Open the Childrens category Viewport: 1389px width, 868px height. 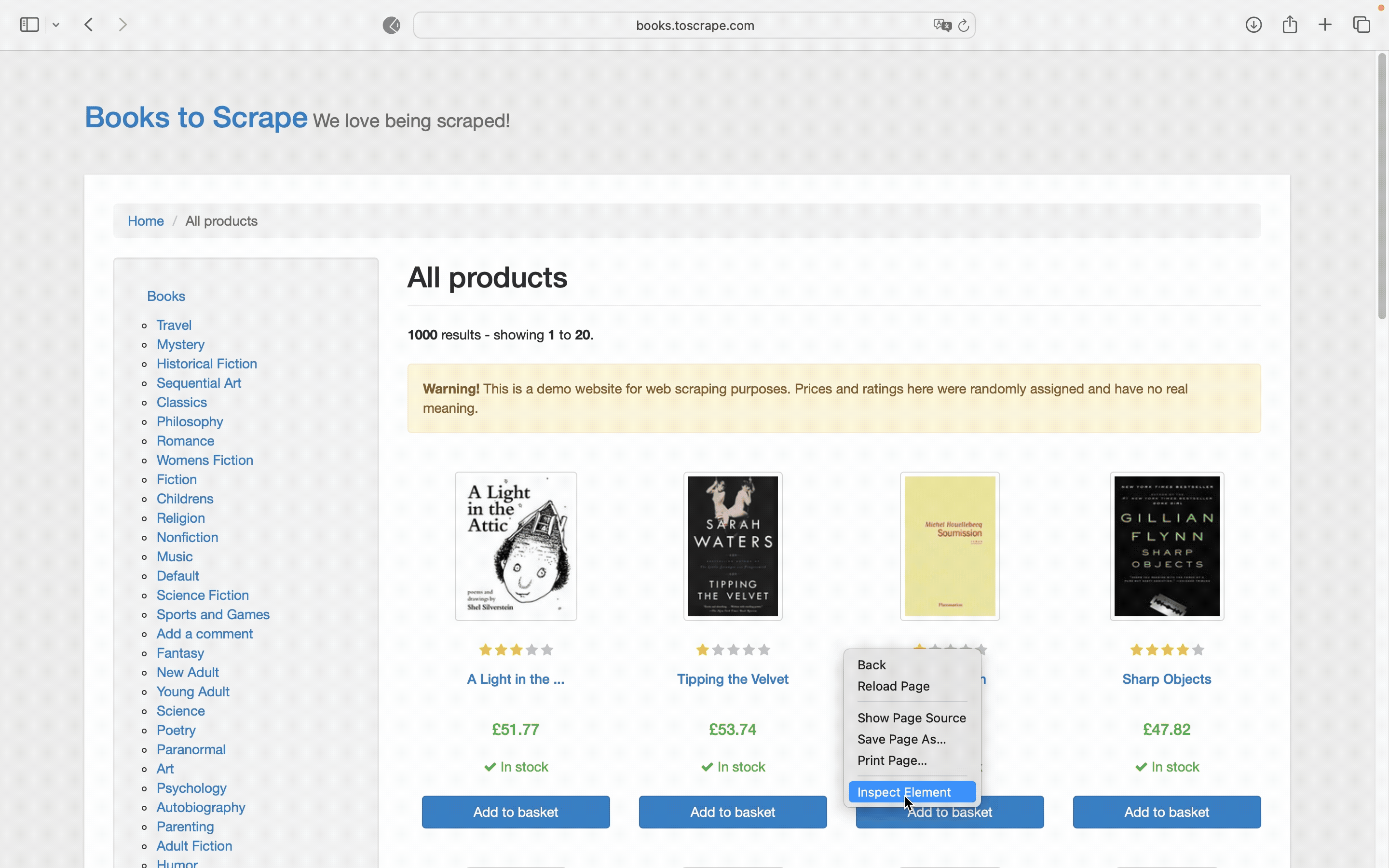(x=185, y=499)
